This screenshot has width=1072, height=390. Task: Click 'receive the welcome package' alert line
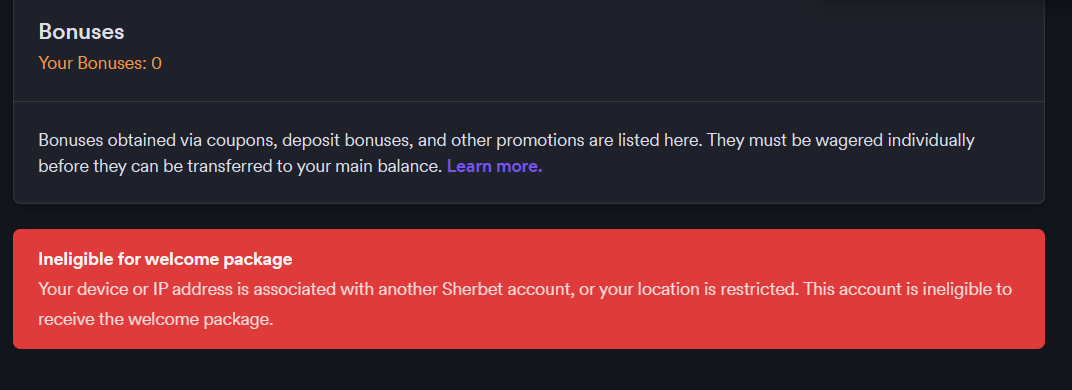point(156,320)
